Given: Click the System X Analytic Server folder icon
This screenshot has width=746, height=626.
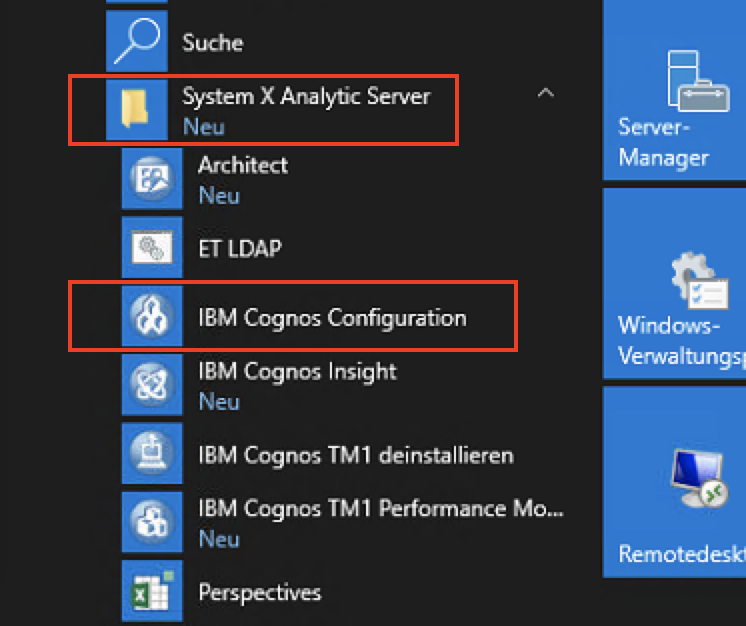Looking at the screenshot, I should pos(136,109).
